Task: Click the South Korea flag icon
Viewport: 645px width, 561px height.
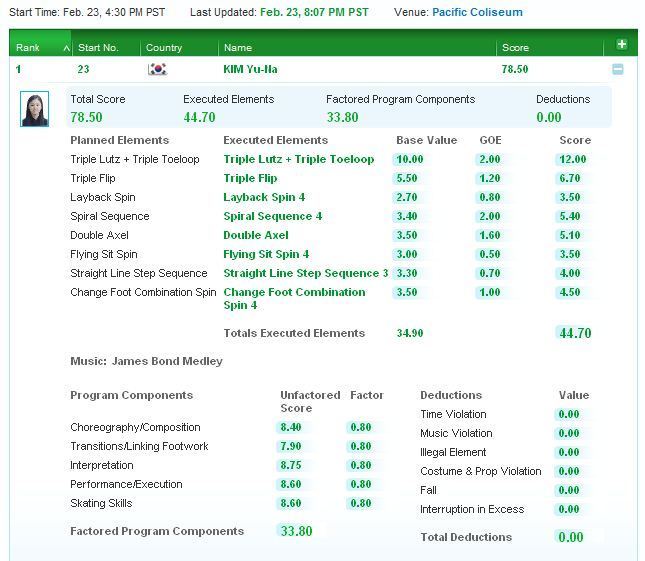Action: [x=157, y=69]
